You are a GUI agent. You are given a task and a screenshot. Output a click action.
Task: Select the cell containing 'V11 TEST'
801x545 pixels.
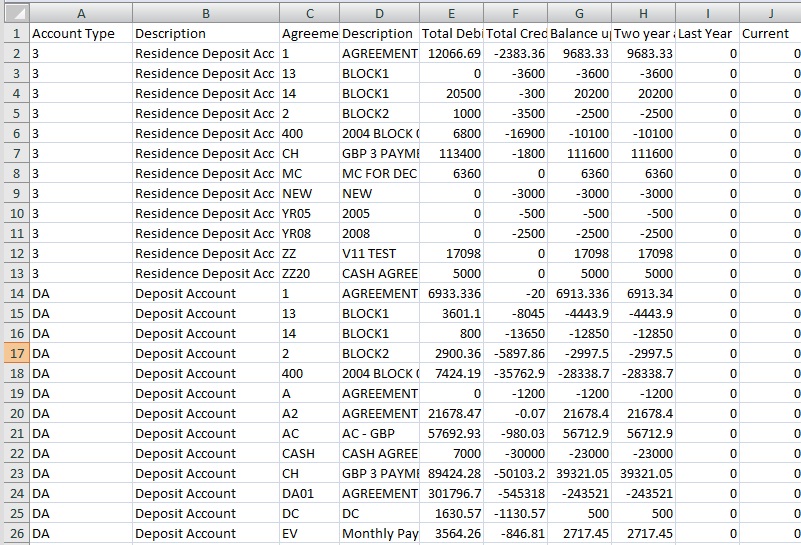point(380,254)
